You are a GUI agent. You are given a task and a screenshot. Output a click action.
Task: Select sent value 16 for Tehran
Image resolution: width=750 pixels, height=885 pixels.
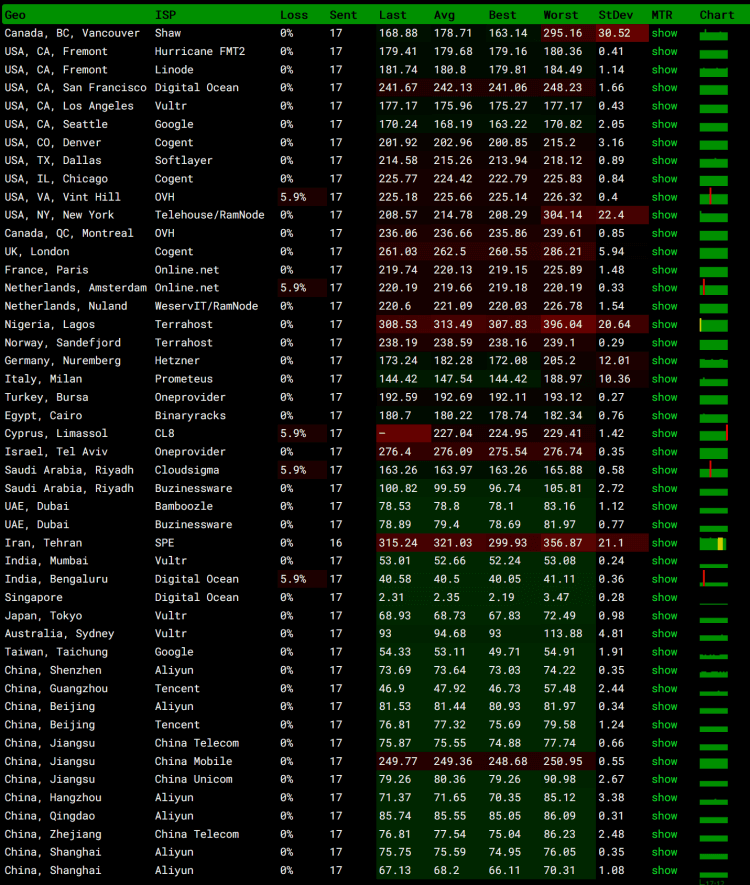(336, 543)
